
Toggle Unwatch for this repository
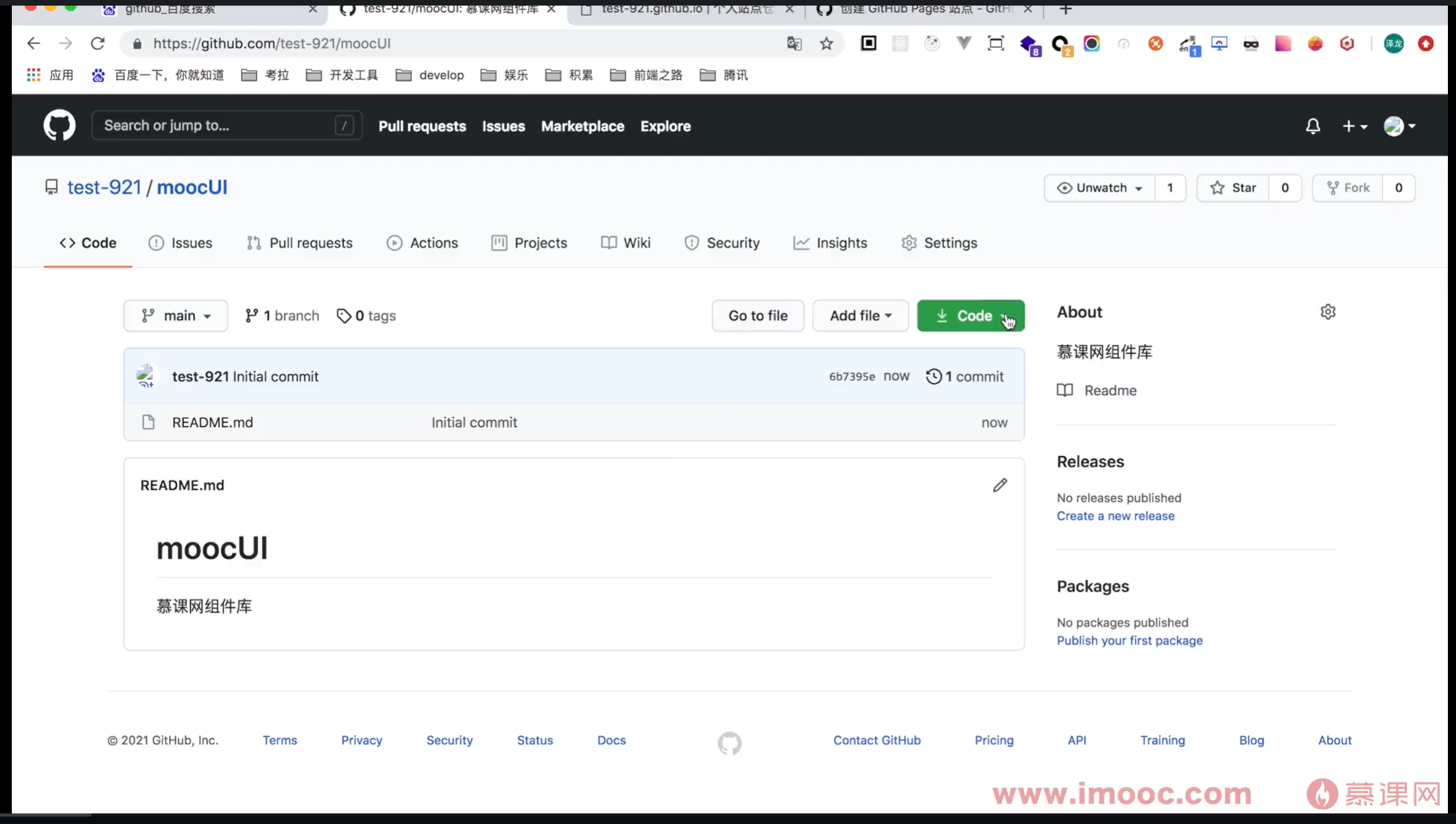coord(1099,188)
